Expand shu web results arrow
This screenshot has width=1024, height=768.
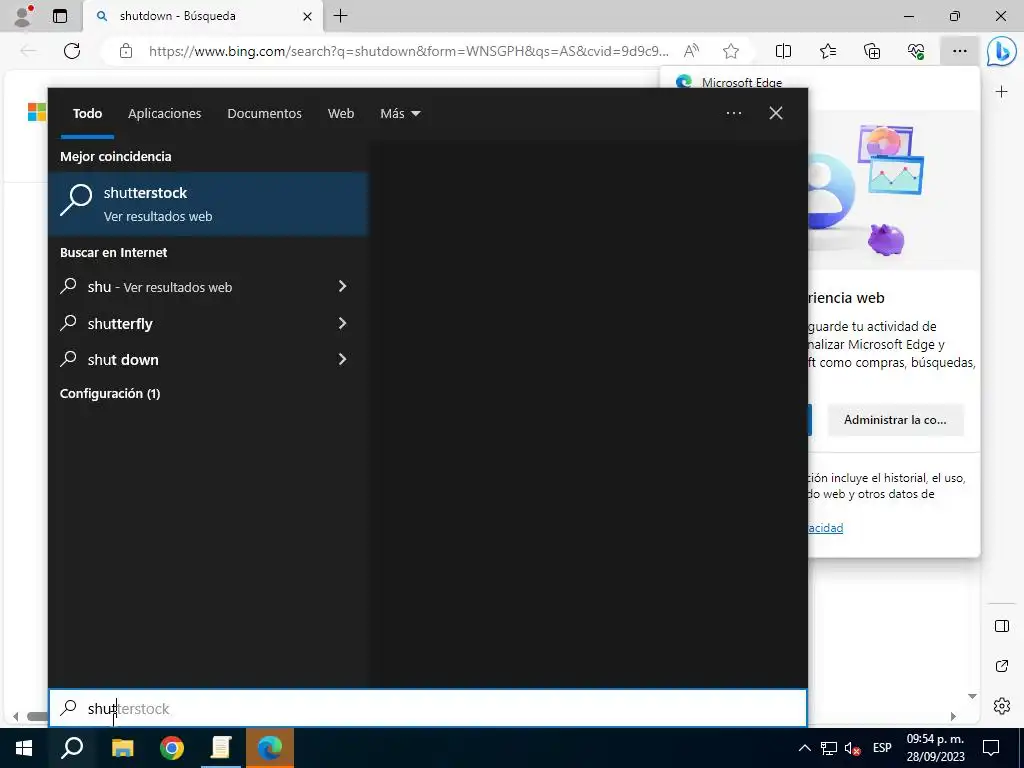click(342, 286)
